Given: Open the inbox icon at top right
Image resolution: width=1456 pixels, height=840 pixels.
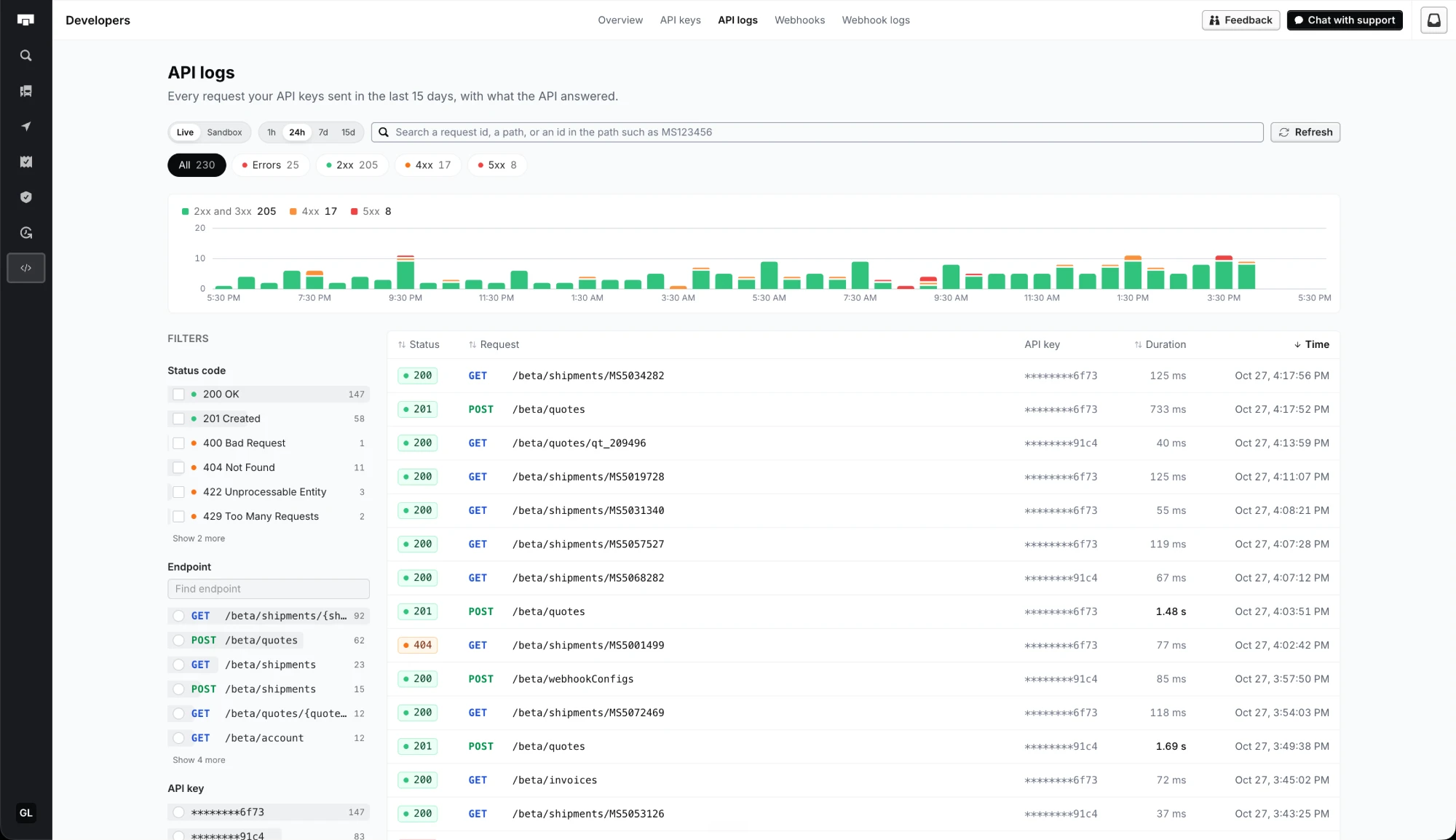Looking at the screenshot, I should point(1433,20).
